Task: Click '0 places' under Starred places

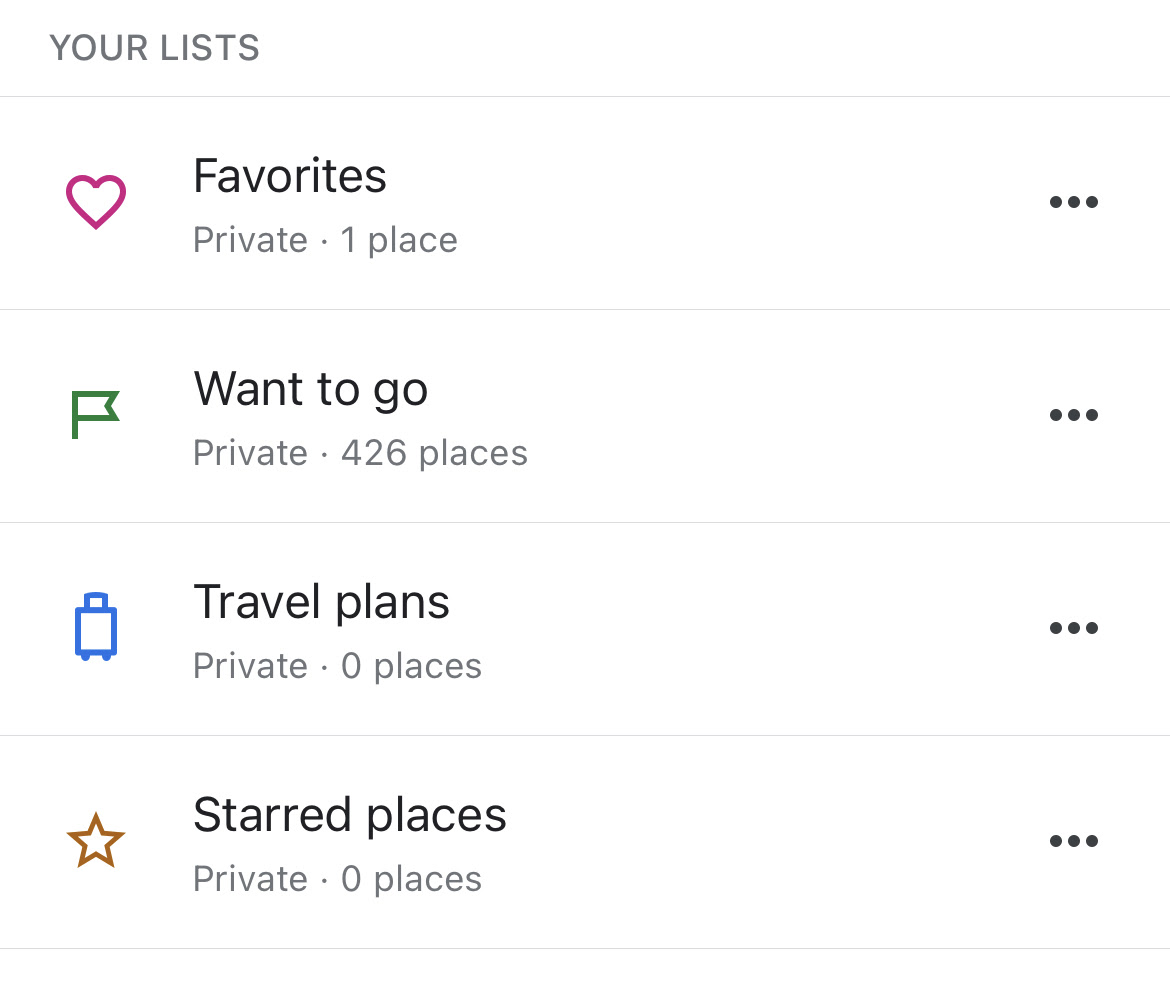Action: click(411, 879)
